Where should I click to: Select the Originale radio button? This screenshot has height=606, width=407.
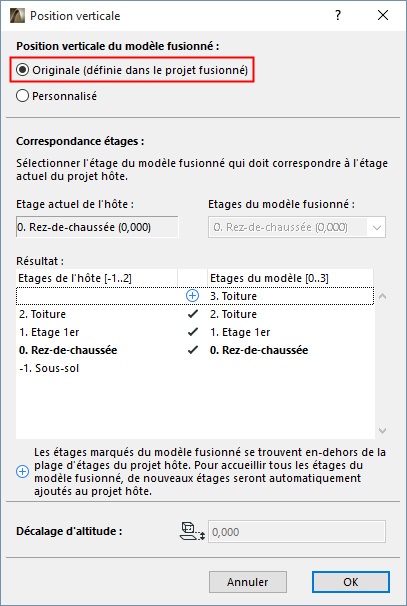pos(22,70)
